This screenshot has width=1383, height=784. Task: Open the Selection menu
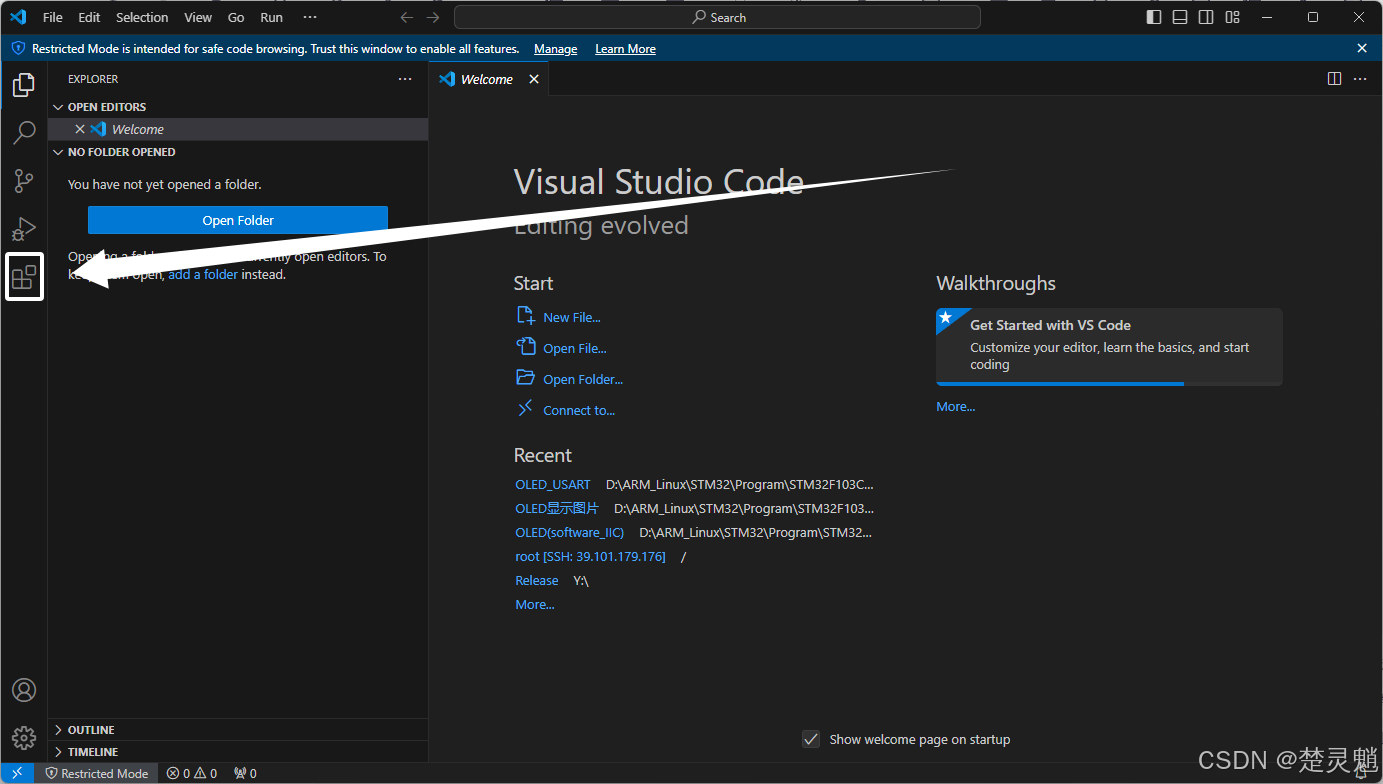tap(142, 17)
